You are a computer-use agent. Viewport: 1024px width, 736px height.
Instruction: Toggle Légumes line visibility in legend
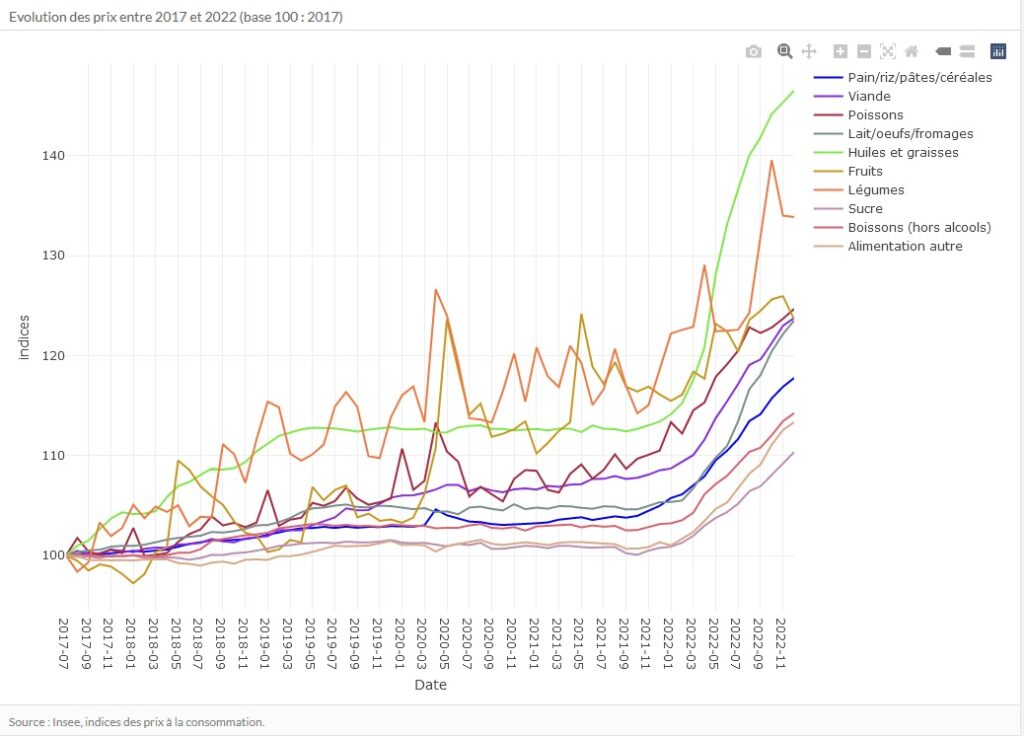pyautogui.click(x=875, y=190)
